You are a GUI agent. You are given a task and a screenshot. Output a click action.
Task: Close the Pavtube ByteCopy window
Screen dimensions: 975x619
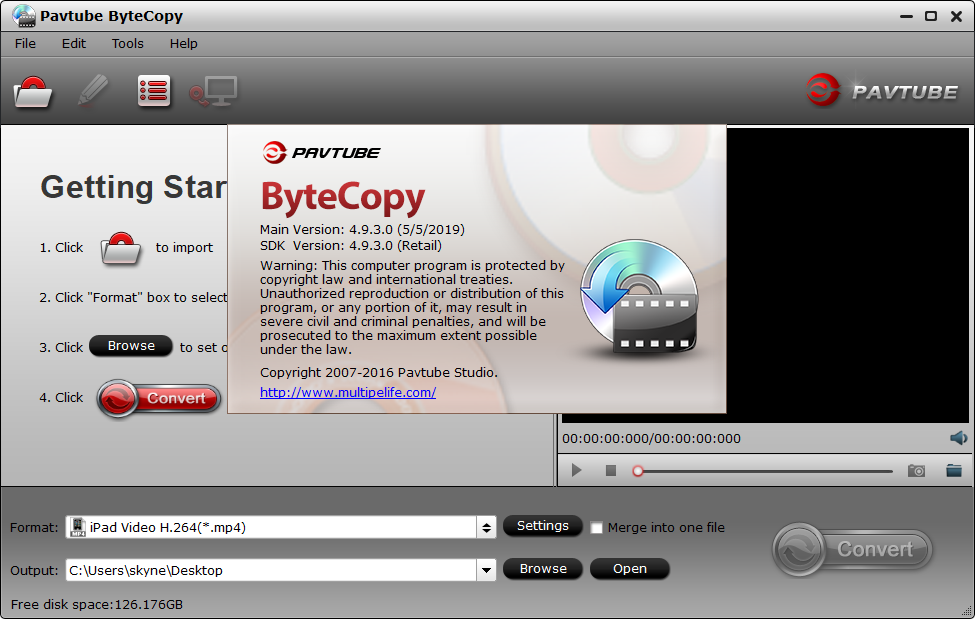coord(956,16)
